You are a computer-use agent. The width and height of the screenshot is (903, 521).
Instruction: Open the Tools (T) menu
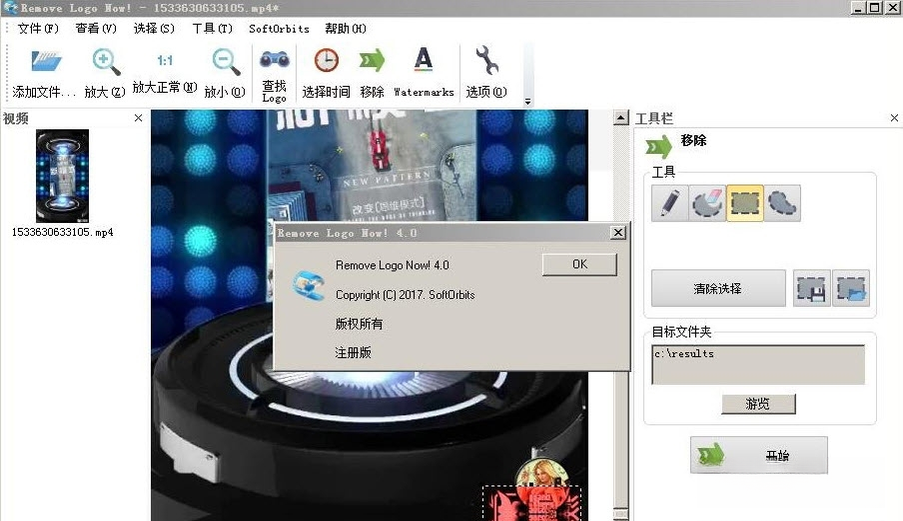click(213, 28)
